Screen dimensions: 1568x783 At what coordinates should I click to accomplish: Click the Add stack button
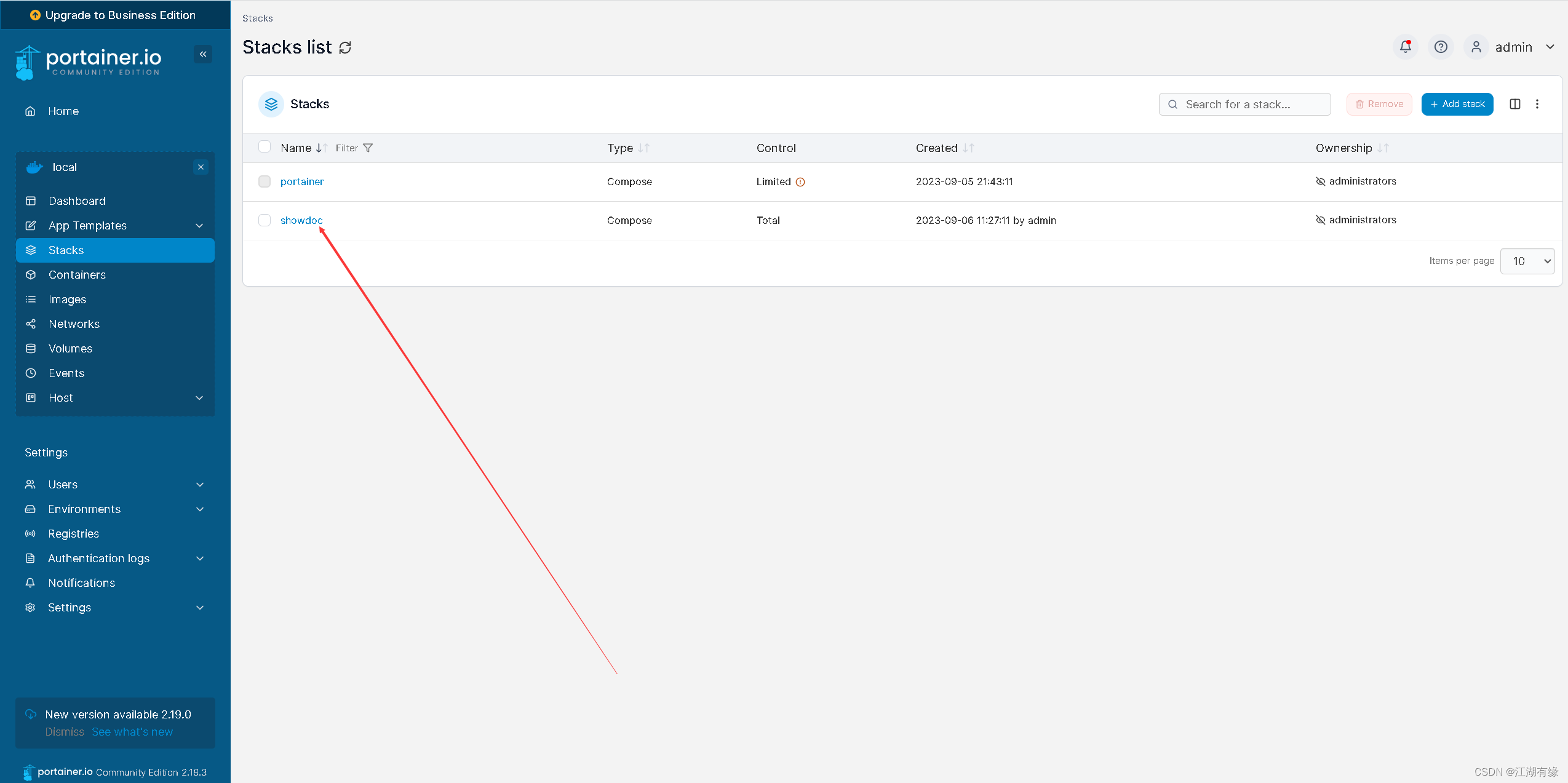tap(1457, 103)
